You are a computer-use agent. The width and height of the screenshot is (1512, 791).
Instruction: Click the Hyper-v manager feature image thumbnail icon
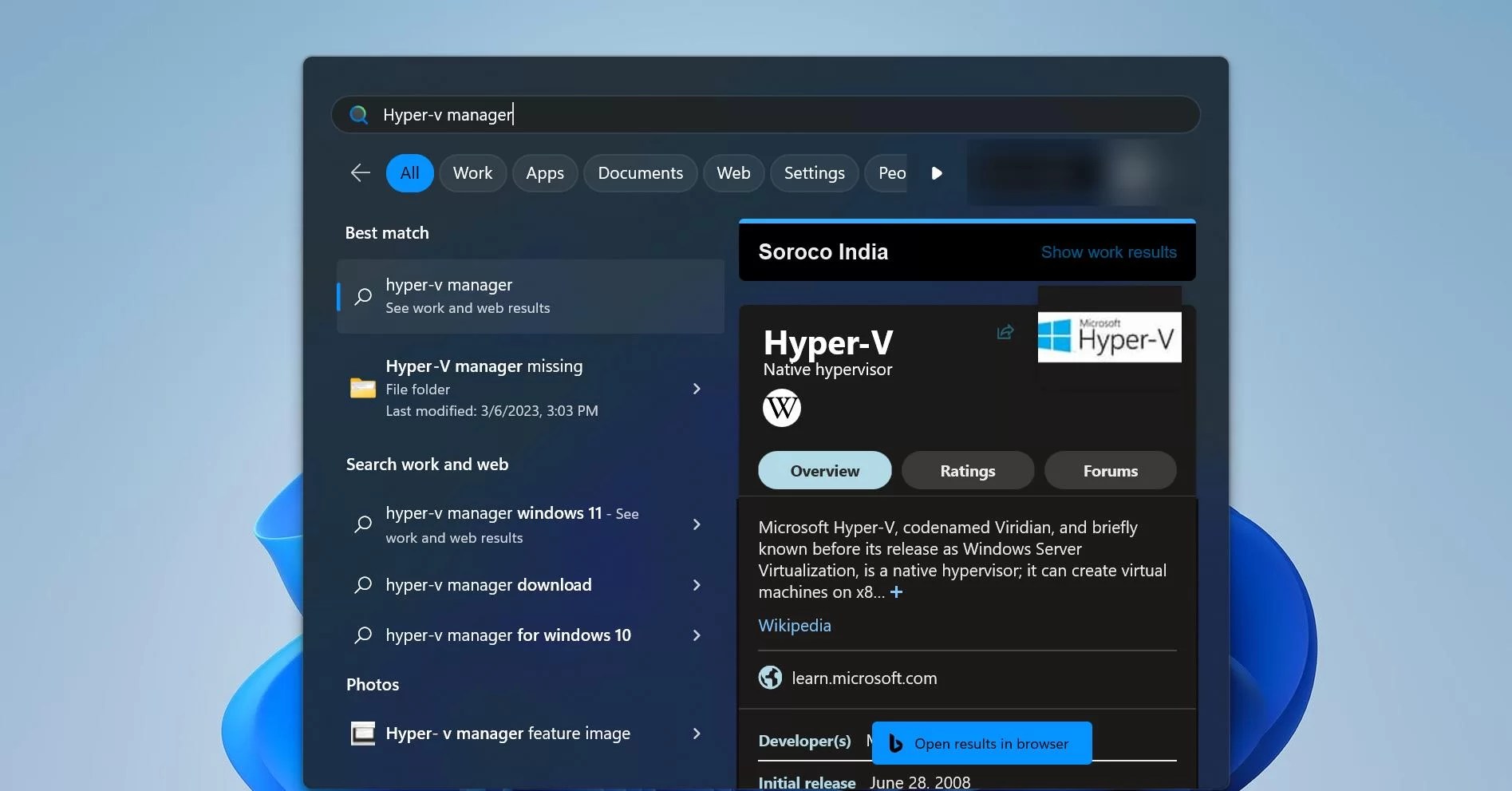click(x=363, y=734)
